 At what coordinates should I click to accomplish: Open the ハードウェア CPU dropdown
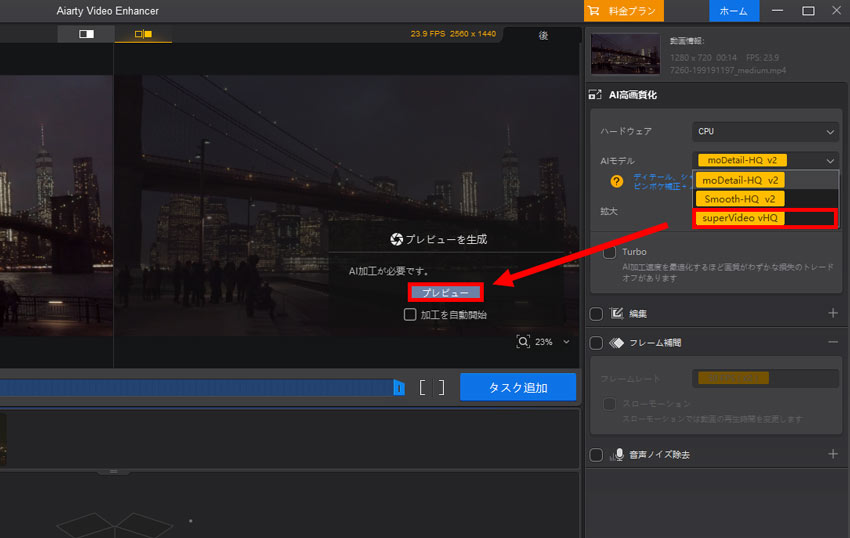click(x=765, y=131)
